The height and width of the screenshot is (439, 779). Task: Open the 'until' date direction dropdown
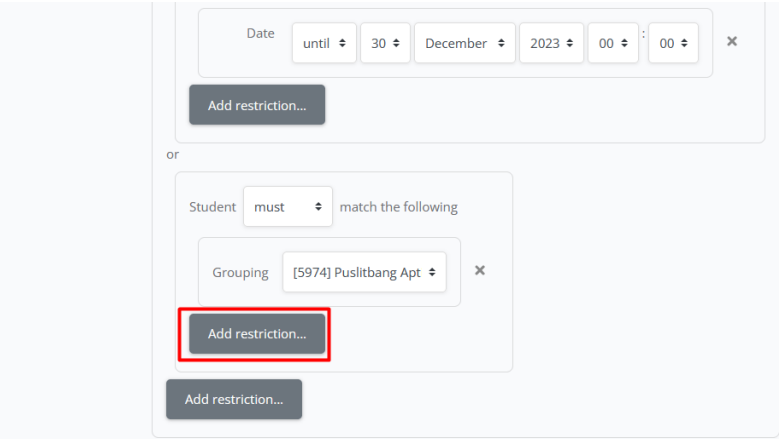(x=324, y=44)
